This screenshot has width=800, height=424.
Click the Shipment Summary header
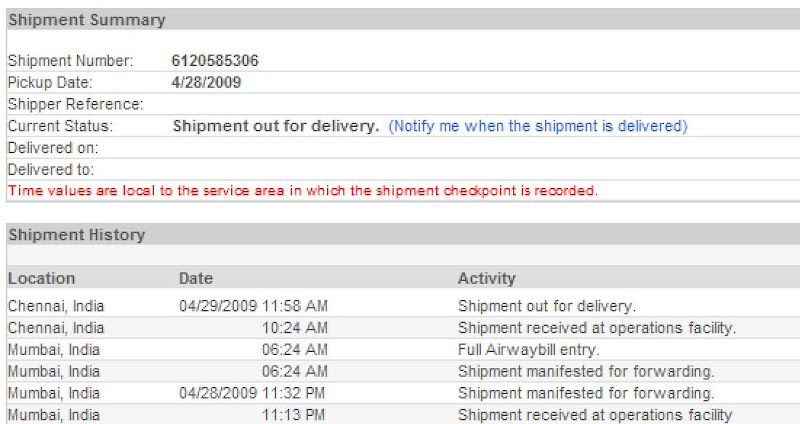[x=87, y=20]
